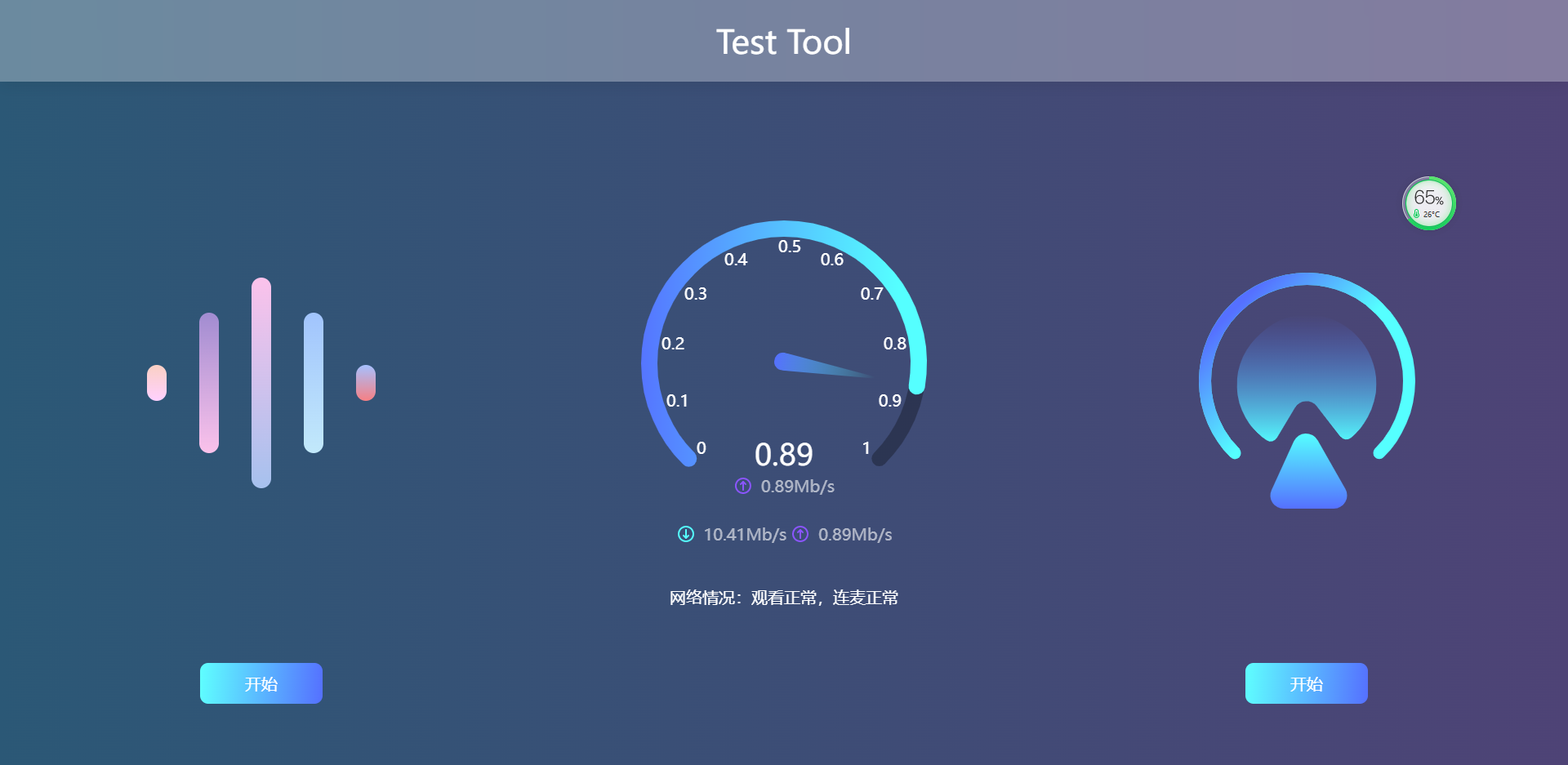Image resolution: width=1568 pixels, height=765 pixels.
Task: Click the large 0.89 gauge reading
Action: [783, 455]
